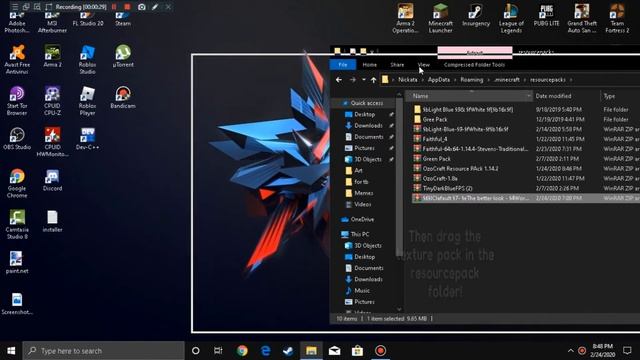640x360 pixels.
Task: Select the Bandicam desktop icon
Action: [123, 98]
